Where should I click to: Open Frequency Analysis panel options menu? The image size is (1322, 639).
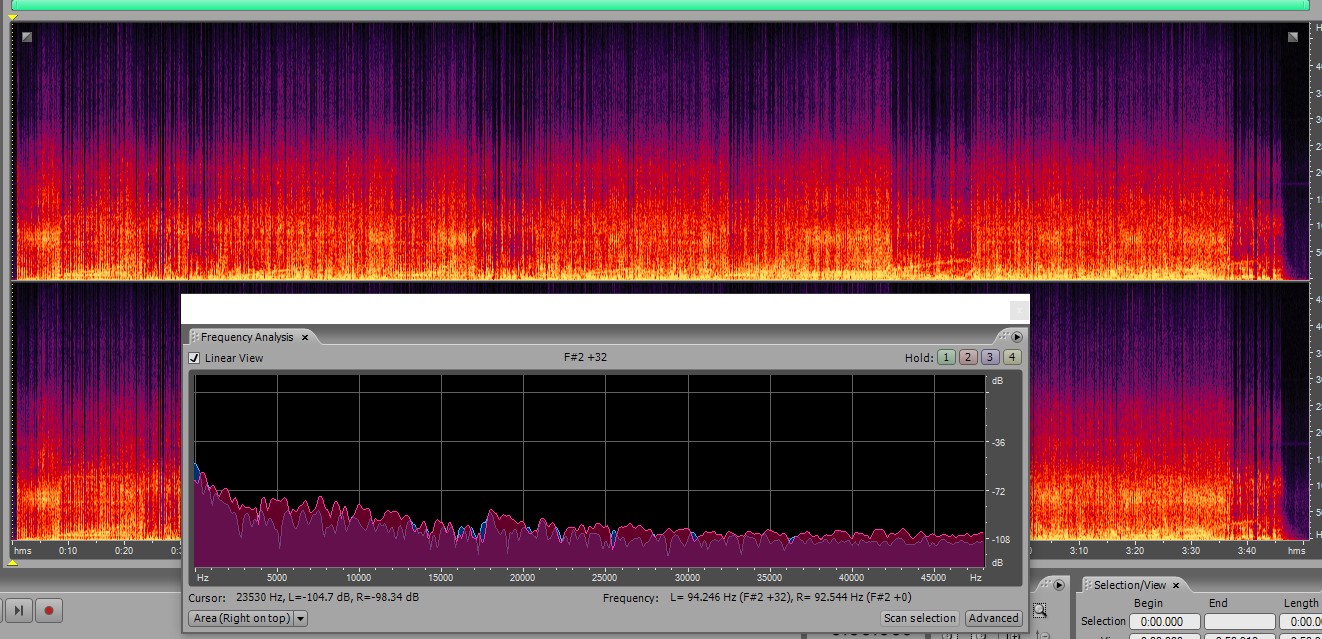1017,337
